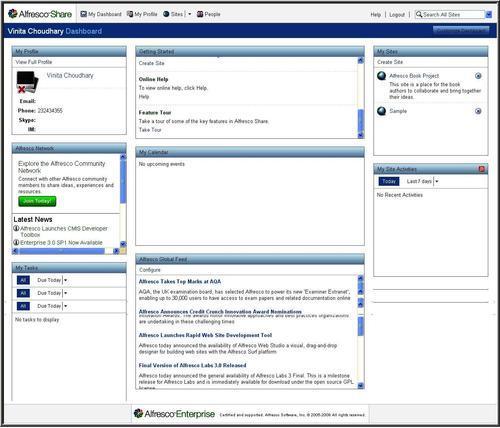
Task: Click the Alfresco Enterprise footer logo
Action: click(174, 414)
